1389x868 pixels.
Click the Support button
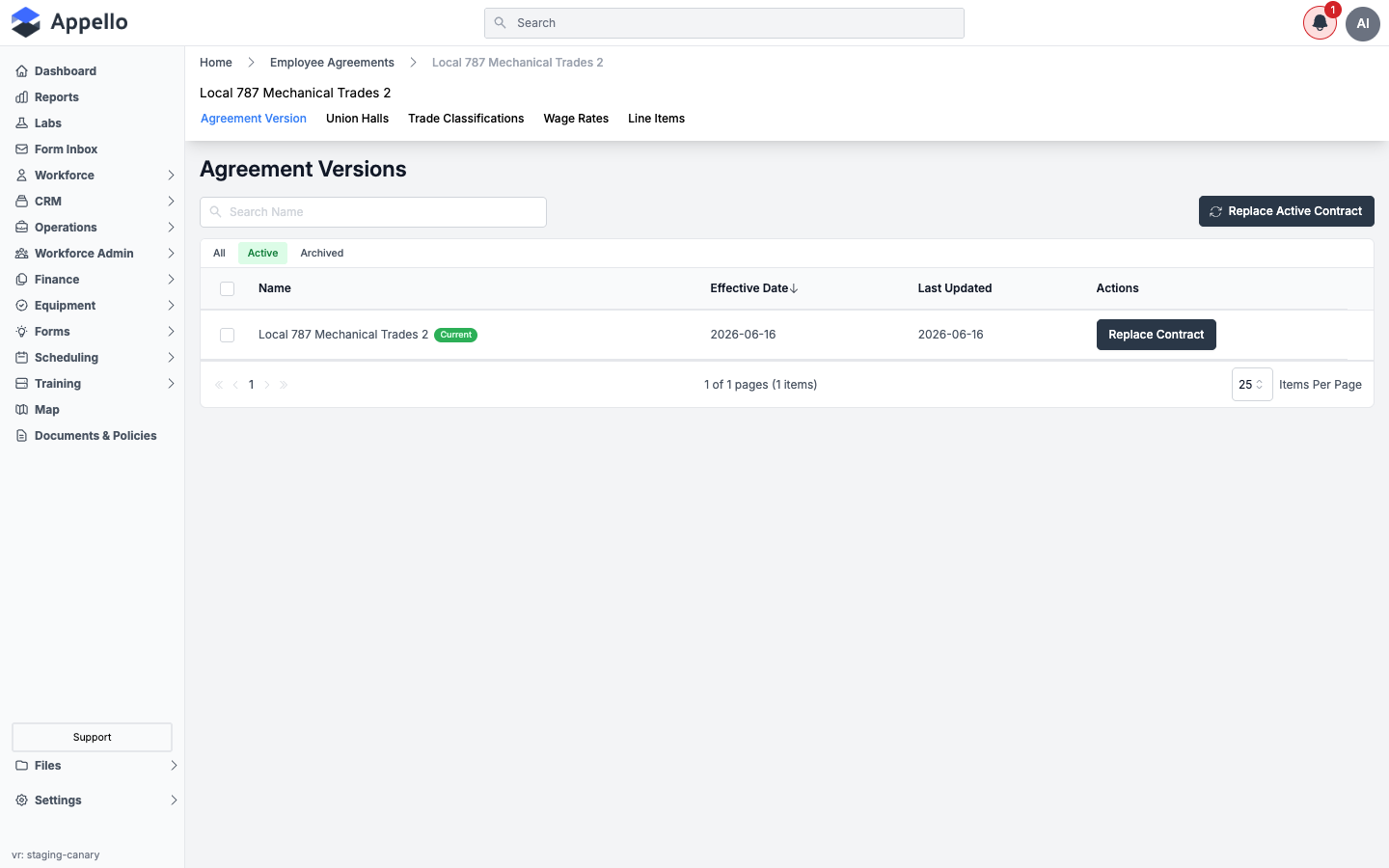coord(92,737)
